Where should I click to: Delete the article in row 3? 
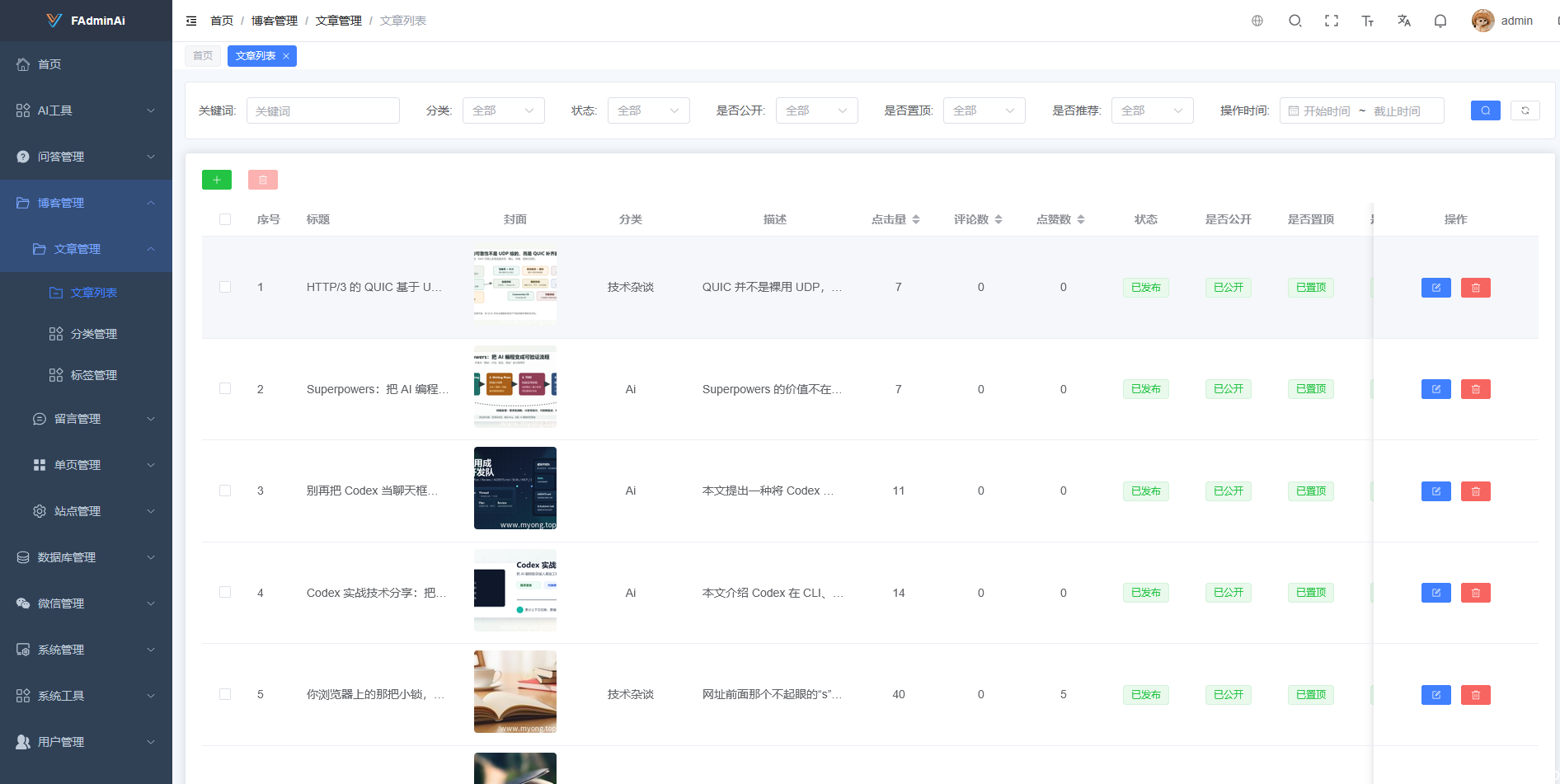click(x=1476, y=491)
